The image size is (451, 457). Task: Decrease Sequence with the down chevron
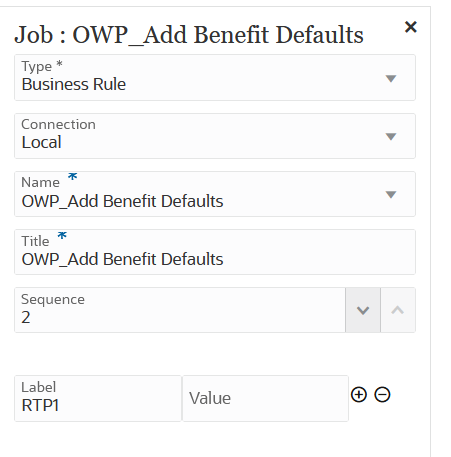pos(363,310)
